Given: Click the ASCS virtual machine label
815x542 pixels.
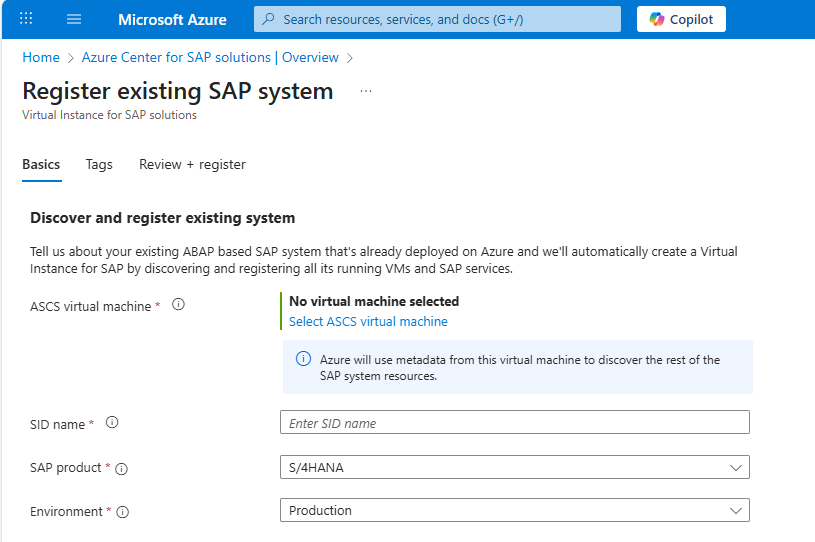Looking at the screenshot, I should pyautogui.click(x=90, y=307).
